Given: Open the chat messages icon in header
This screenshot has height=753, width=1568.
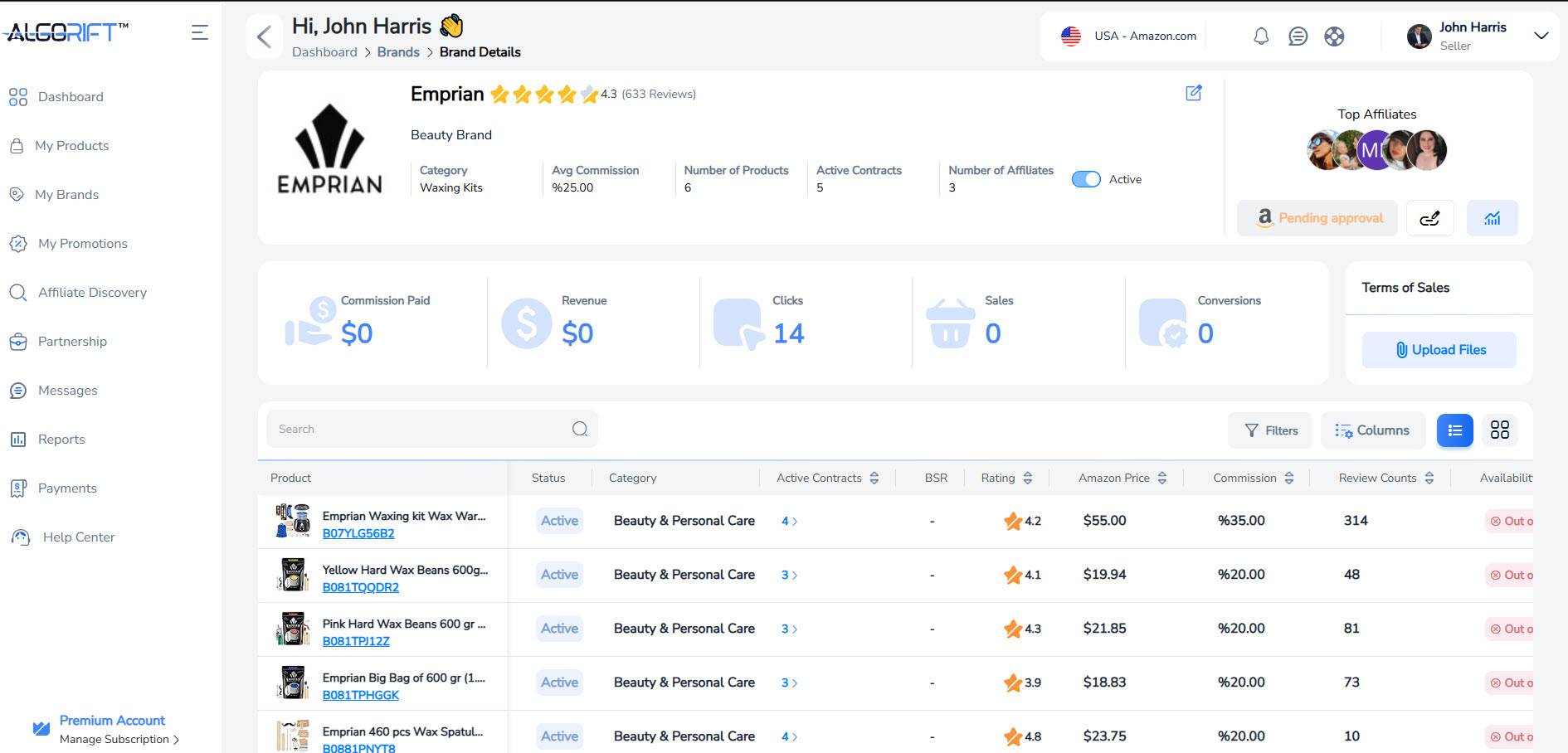Looking at the screenshot, I should [x=1298, y=36].
